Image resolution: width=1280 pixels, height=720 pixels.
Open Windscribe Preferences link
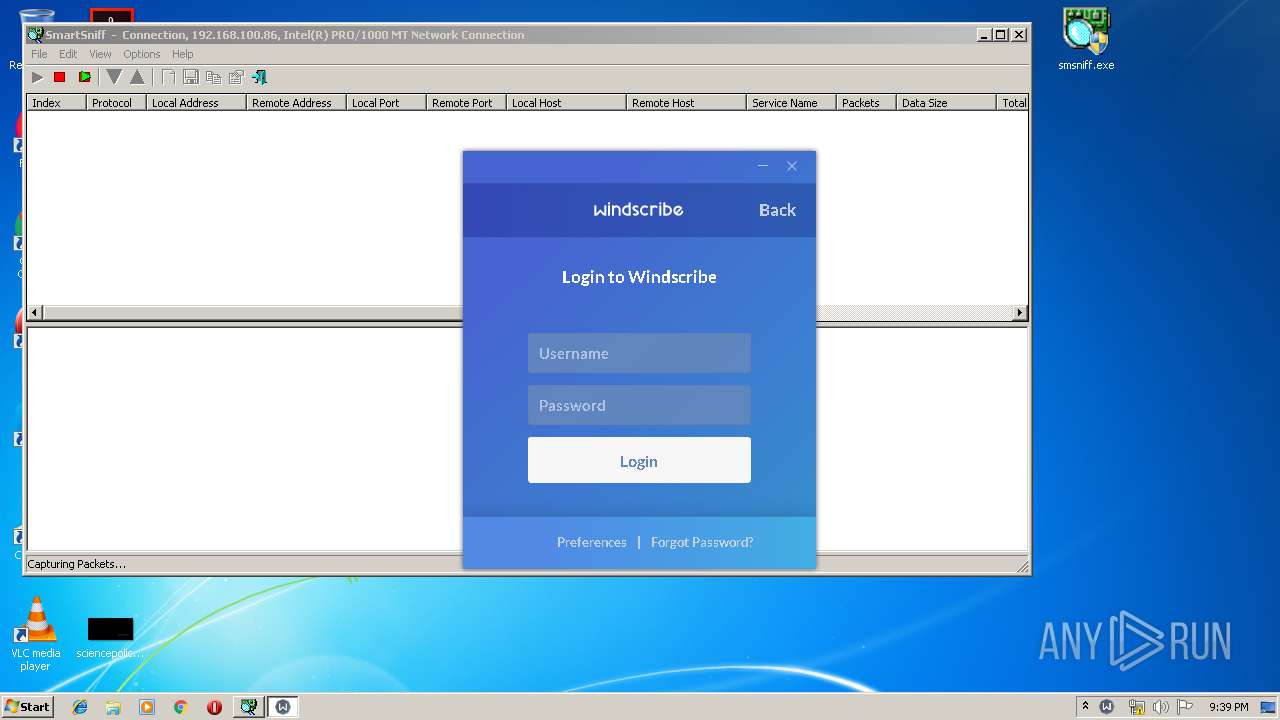tap(592, 542)
